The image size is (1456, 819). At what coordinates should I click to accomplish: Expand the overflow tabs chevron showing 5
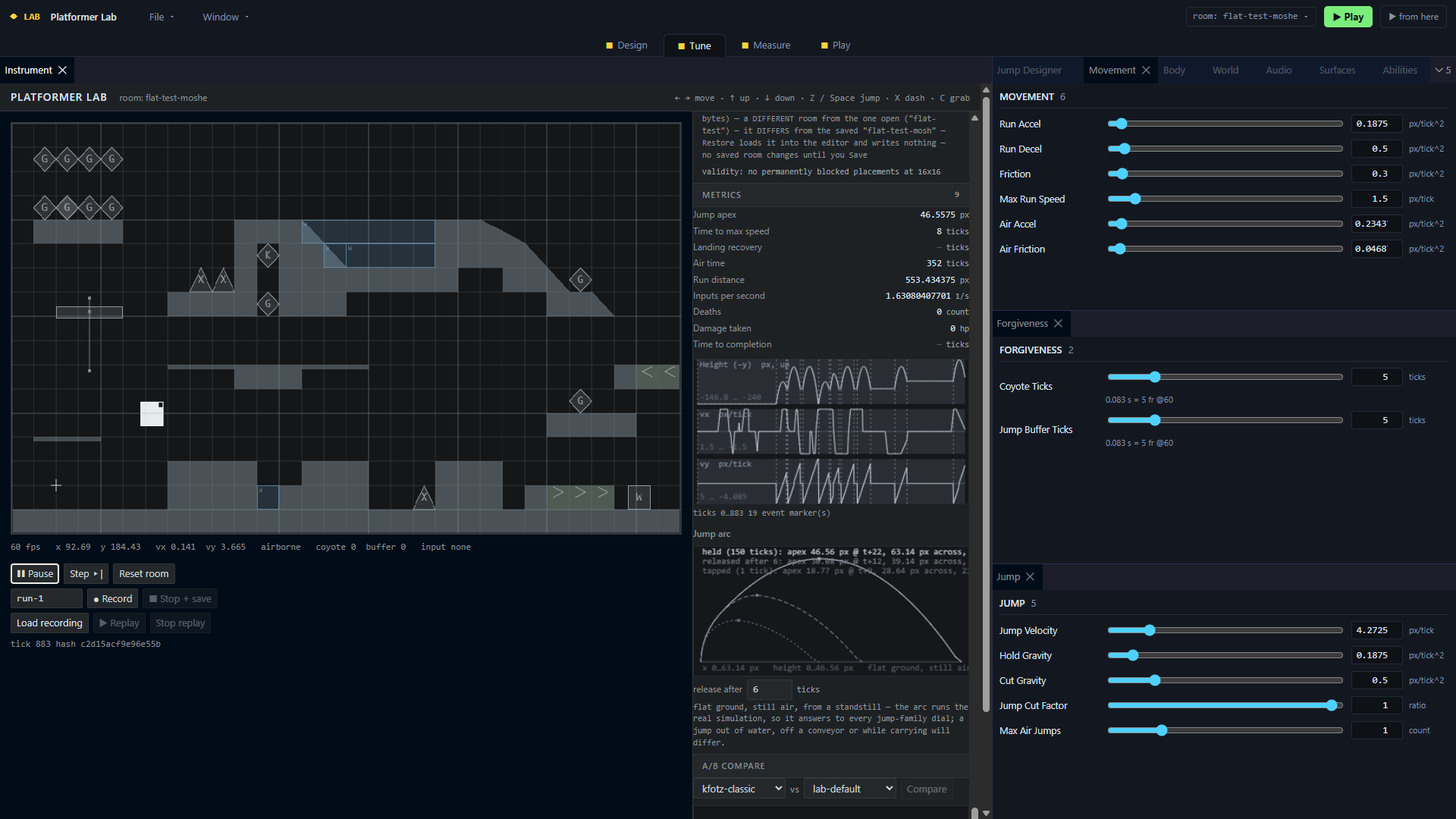1442,71
